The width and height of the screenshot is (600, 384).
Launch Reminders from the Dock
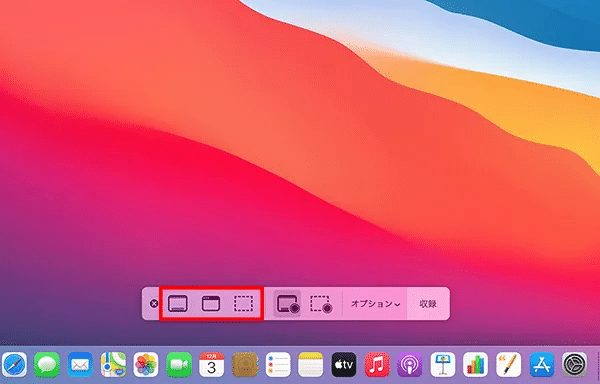tap(278, 364)
